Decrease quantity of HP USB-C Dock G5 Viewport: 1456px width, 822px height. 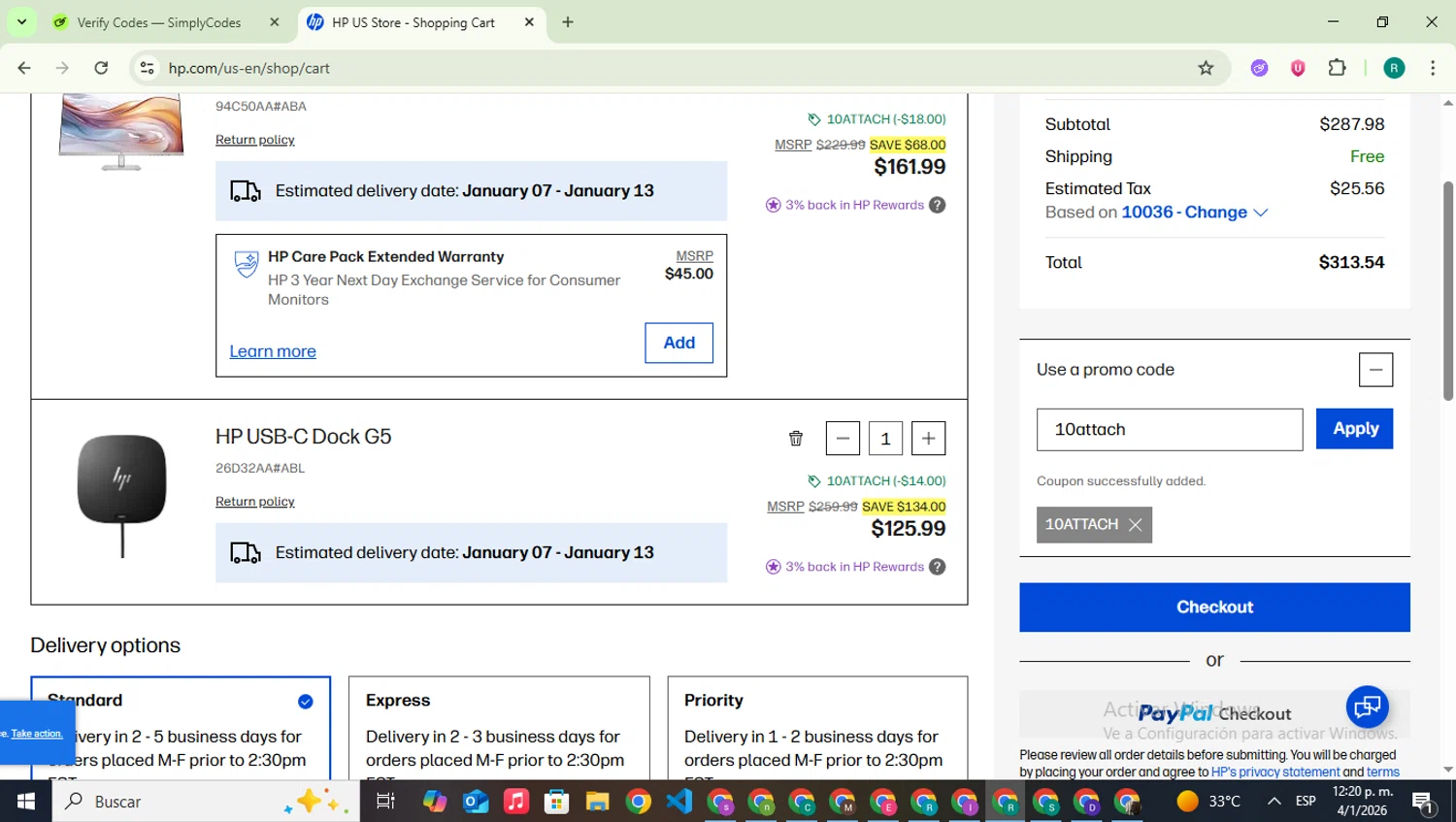point(843,439)
